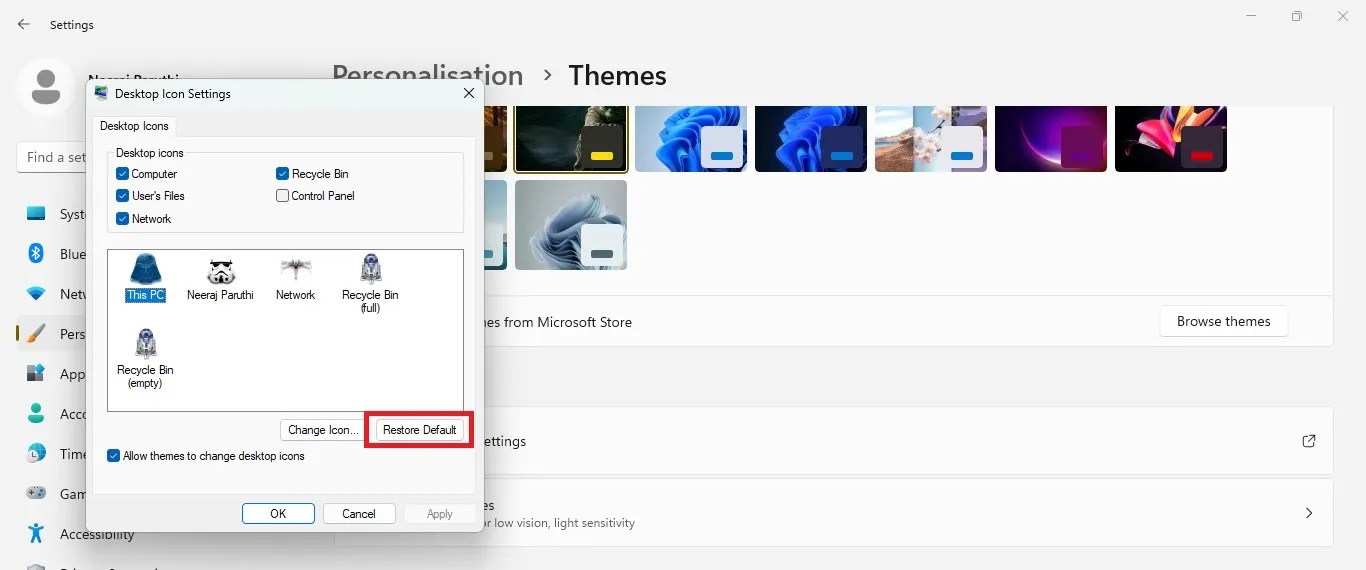Image resolution: width=1366 pixels, height=570 pixels.
Task: Select the colorful flower red accent theme
Action: pos(1171,138)
